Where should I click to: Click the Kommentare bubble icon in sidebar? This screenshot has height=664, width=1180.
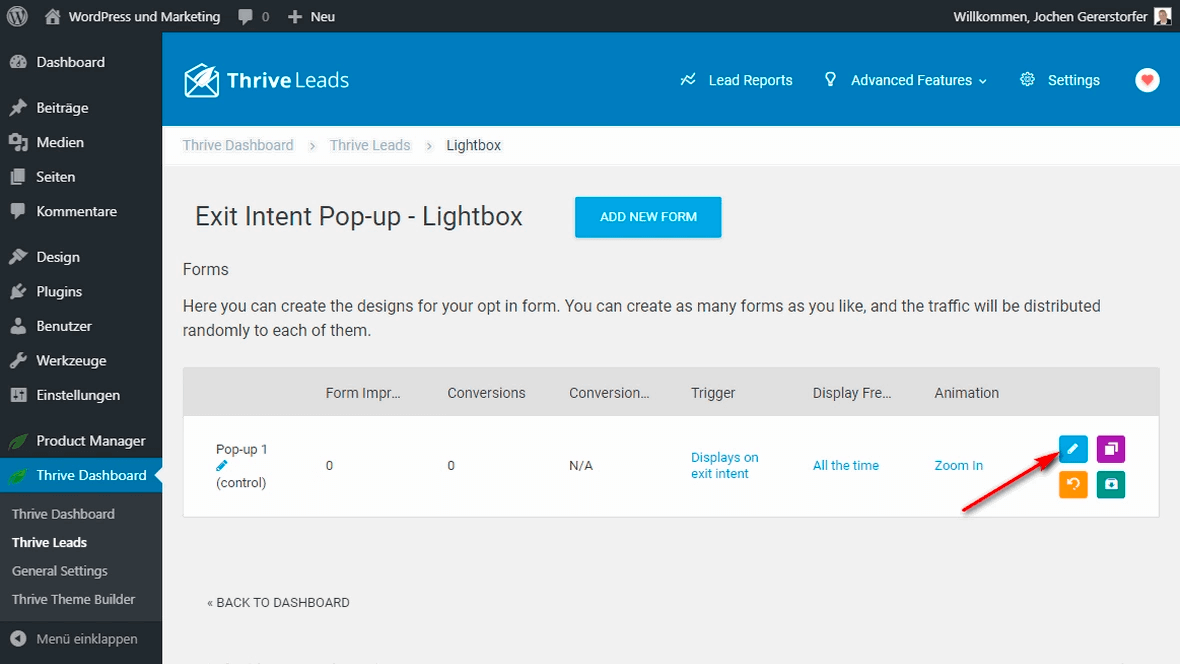point(18,212)
